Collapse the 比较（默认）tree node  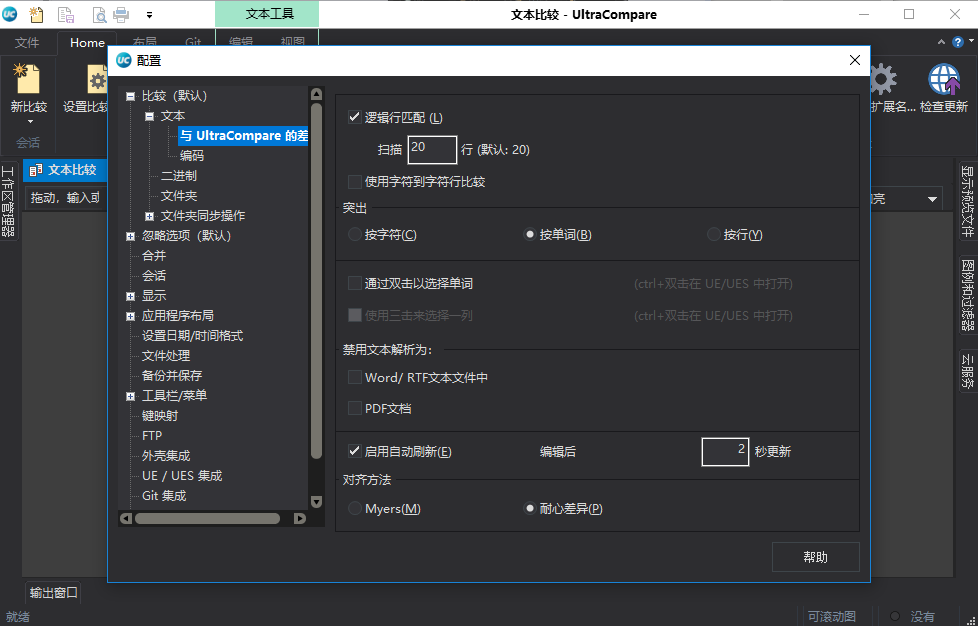click(129, 96)
